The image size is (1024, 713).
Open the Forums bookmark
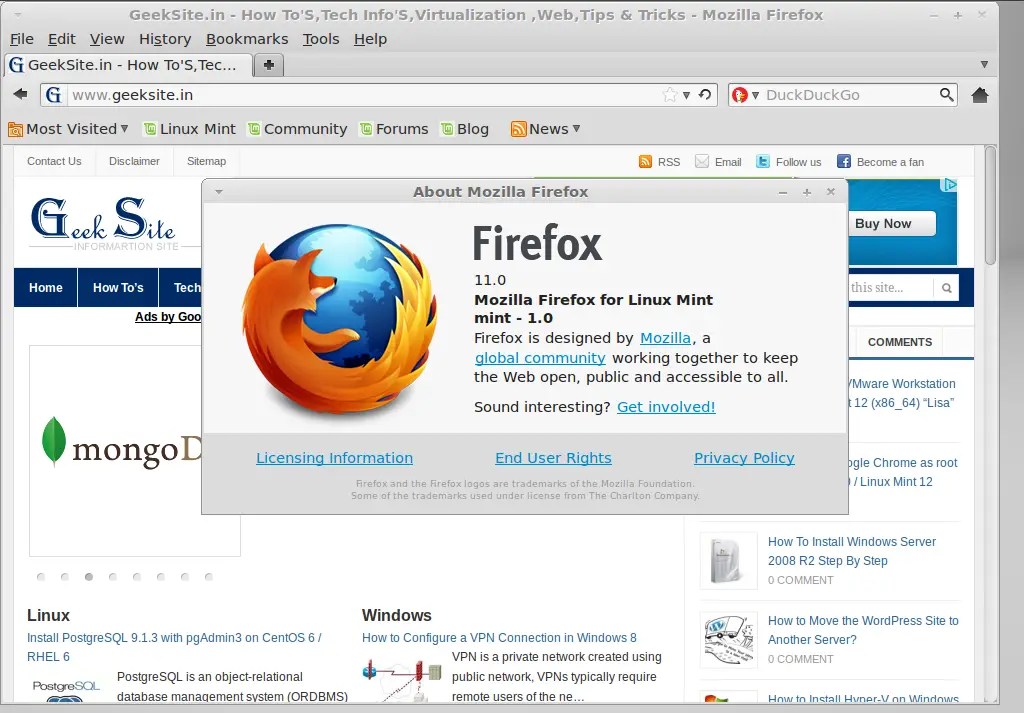(x=394, y=129)
